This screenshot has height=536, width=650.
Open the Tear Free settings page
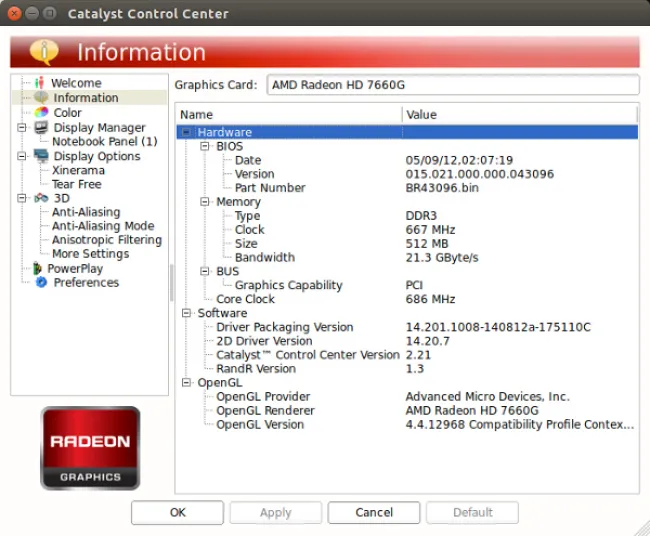click(x=77, y=184)
